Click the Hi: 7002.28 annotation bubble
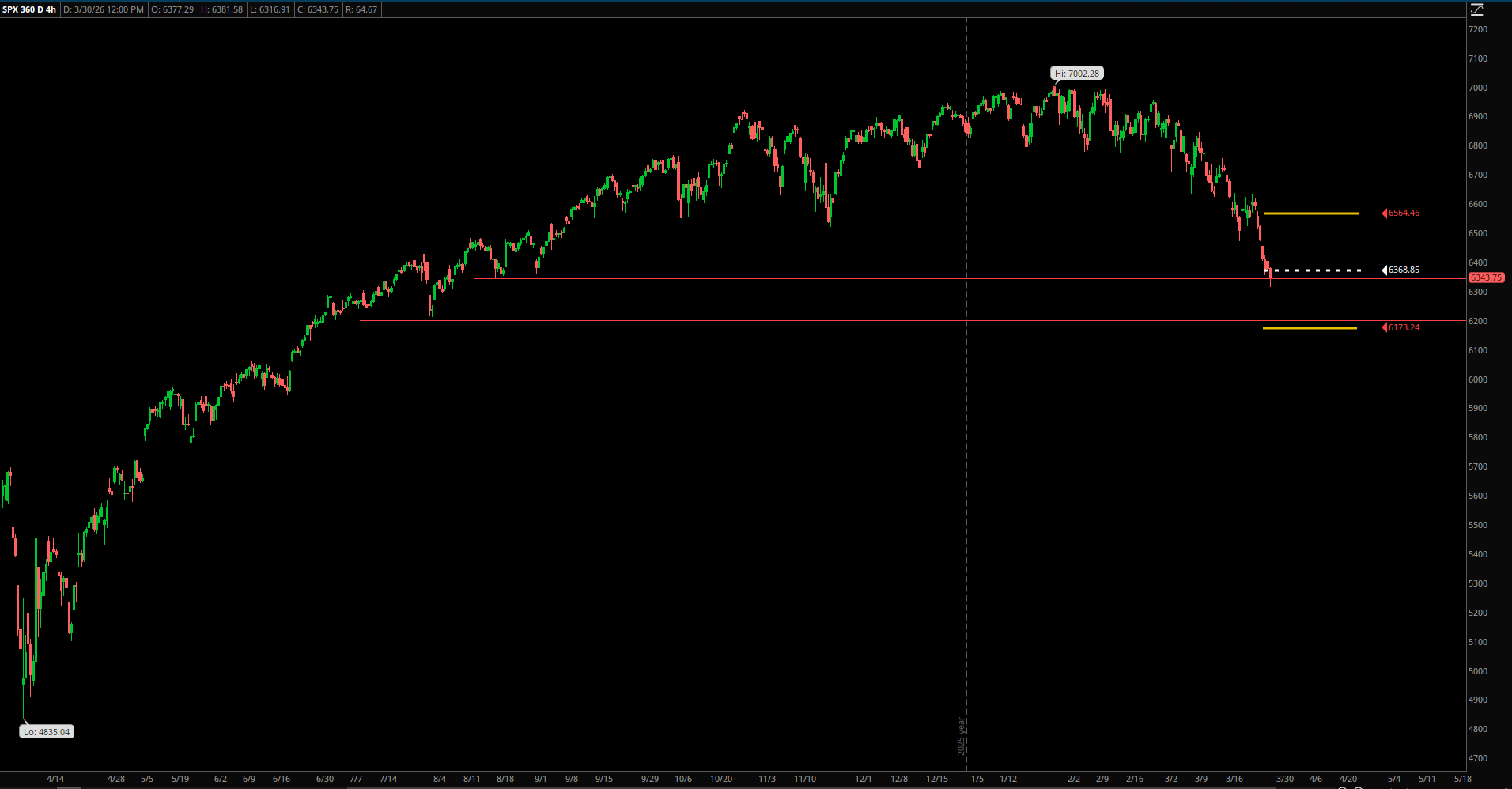1512x789 pixels. tap(1077, 73)
